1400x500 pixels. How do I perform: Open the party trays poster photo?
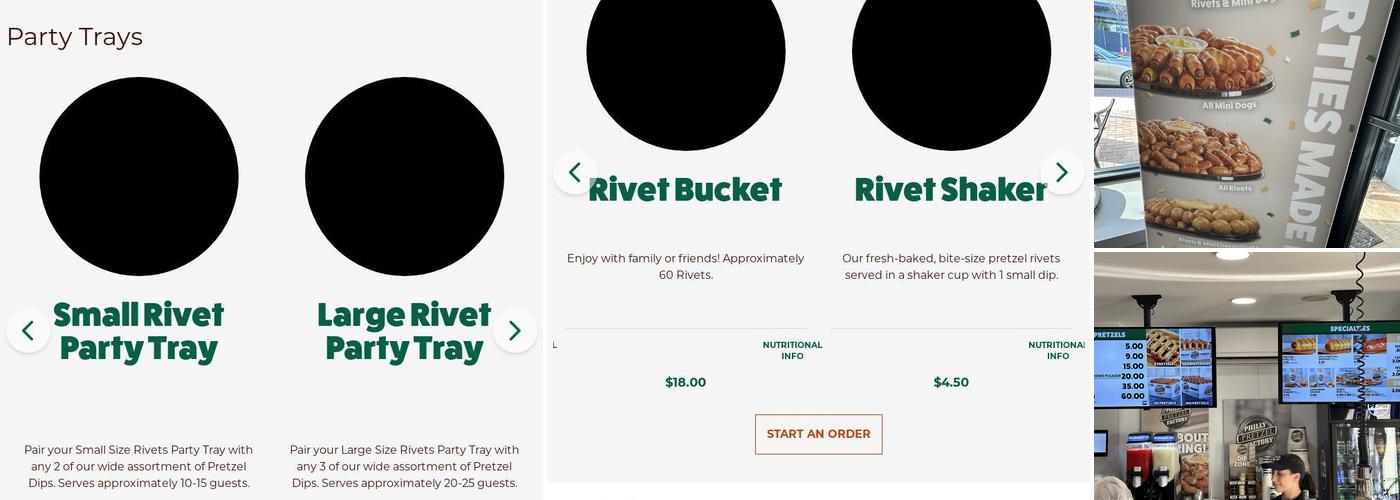1246,123
